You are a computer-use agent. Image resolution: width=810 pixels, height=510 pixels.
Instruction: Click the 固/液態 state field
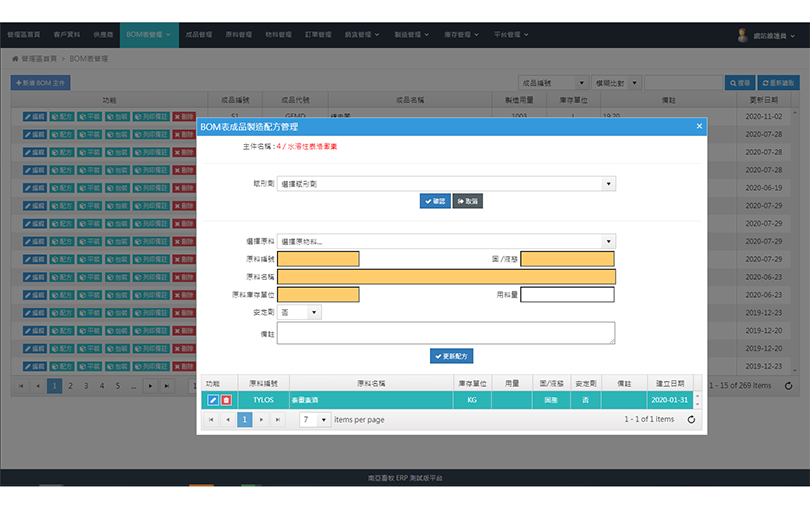tap(567, 259)
